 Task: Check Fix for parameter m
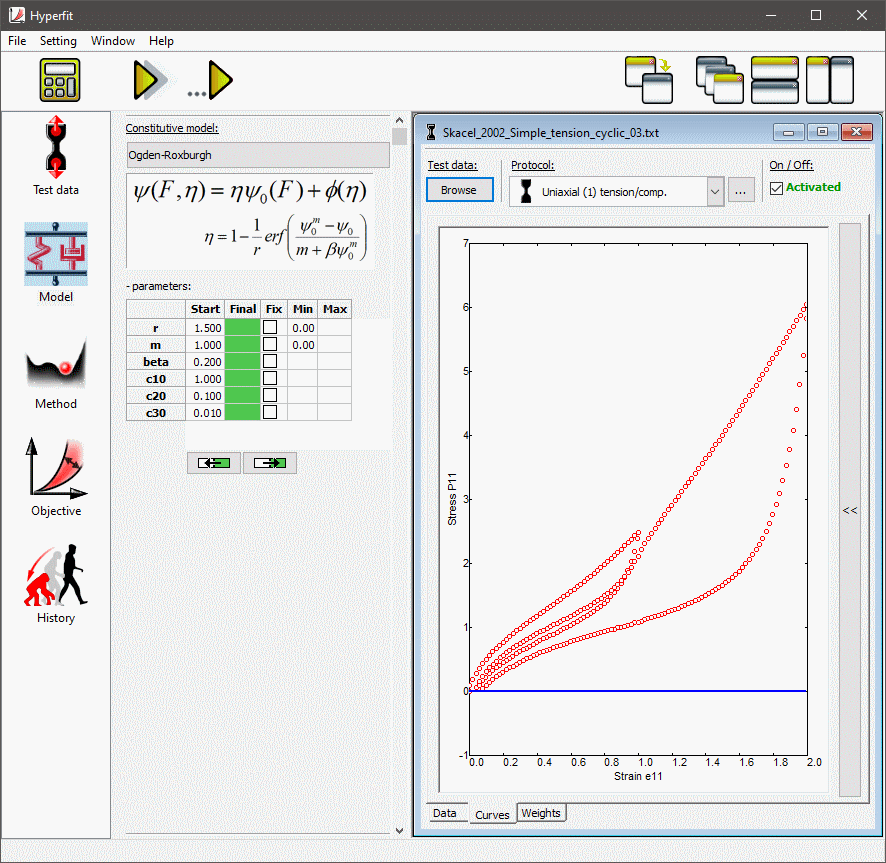[270, 344]
